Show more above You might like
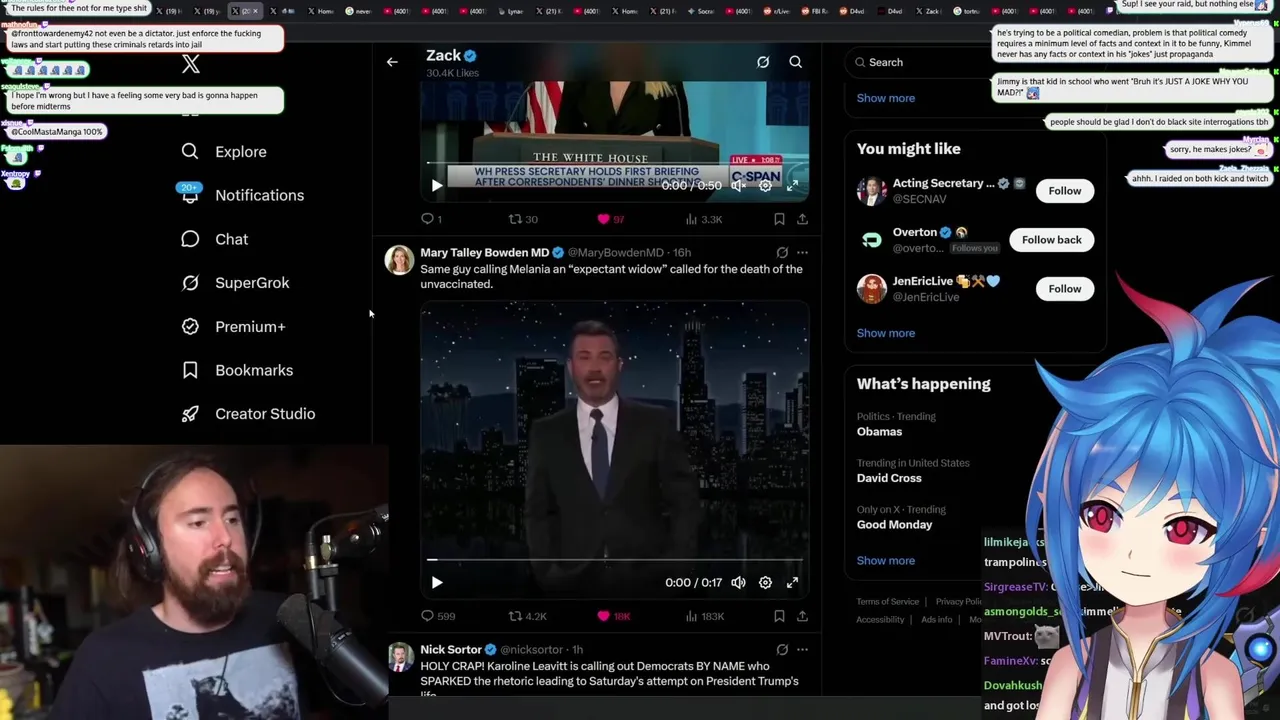This screenshot has width=1280, height=720. (886, 98)
